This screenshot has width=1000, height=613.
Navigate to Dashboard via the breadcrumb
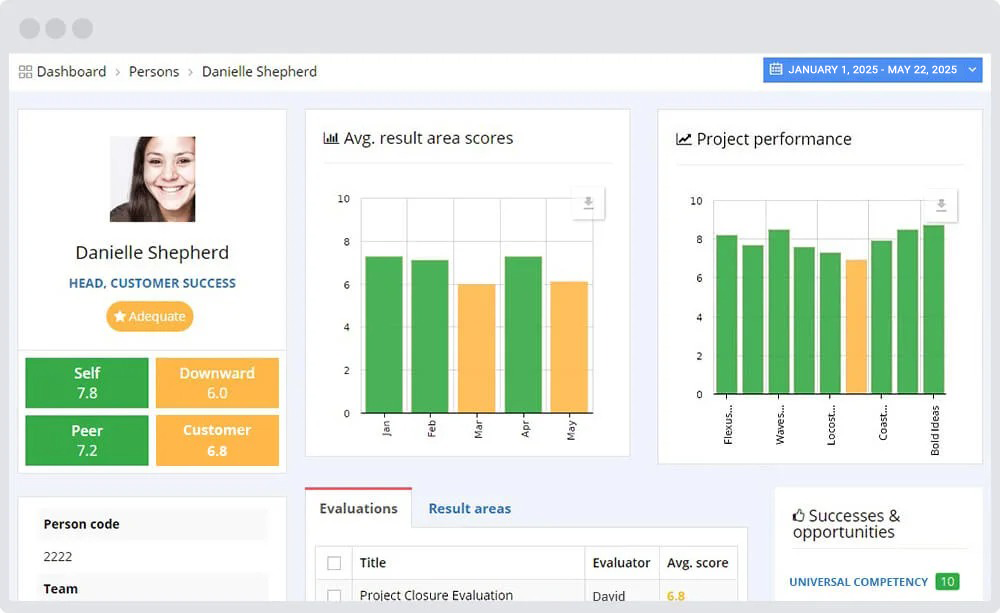71,71
